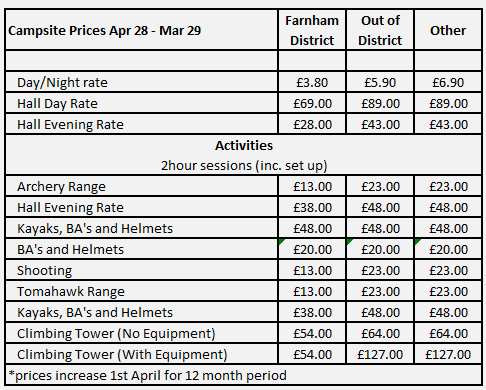Click the £3.80 Day/Night Farnham price
Image resolution: width=486 pixels, height=390 pixels.
pos(312,82)
